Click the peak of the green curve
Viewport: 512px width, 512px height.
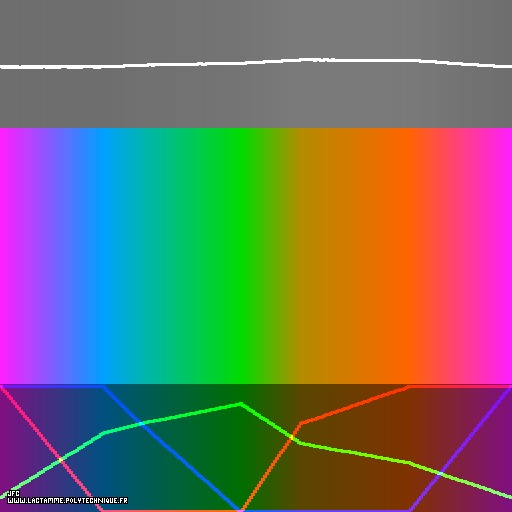pyautogui.click(x=241, y=404)
